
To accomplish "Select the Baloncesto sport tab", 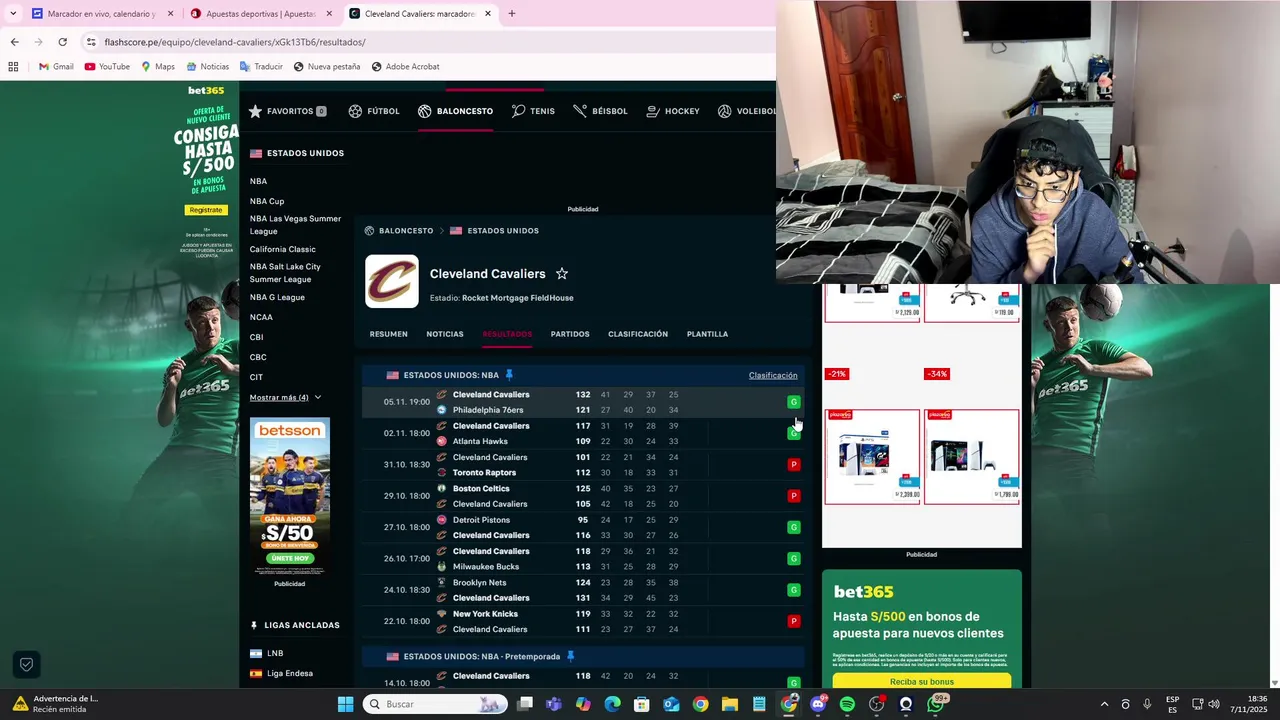I will [455, 111].
